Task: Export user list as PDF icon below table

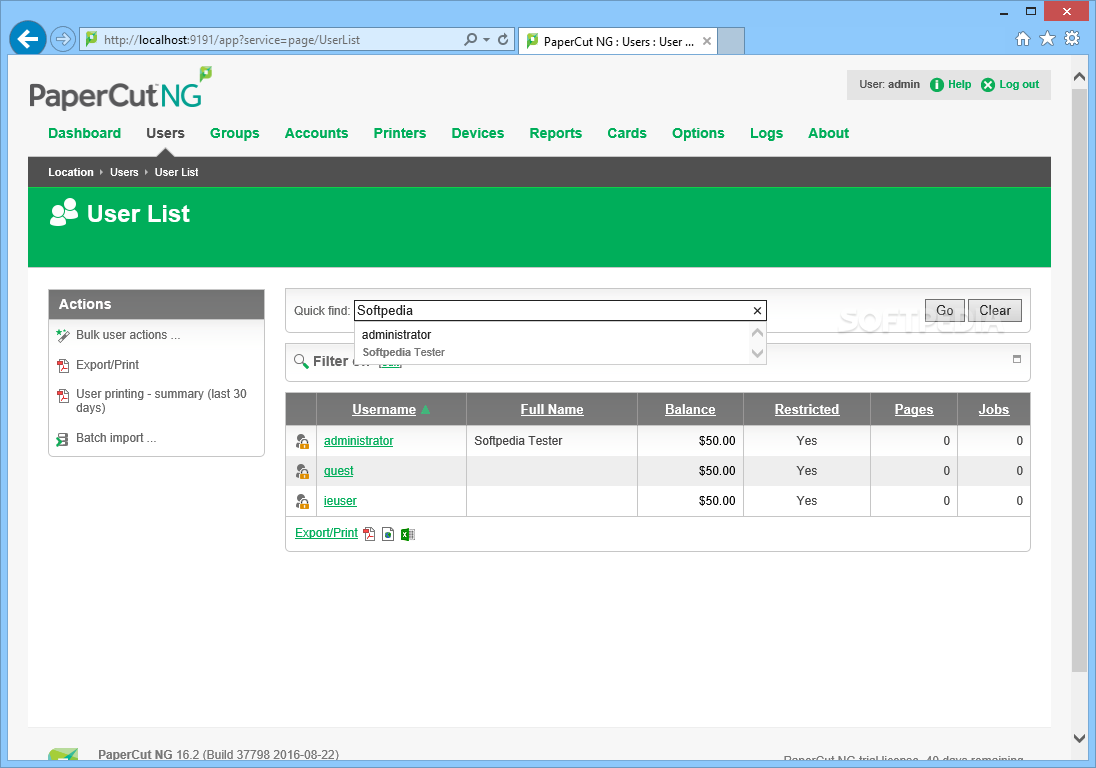Action: tap(369, 534)
